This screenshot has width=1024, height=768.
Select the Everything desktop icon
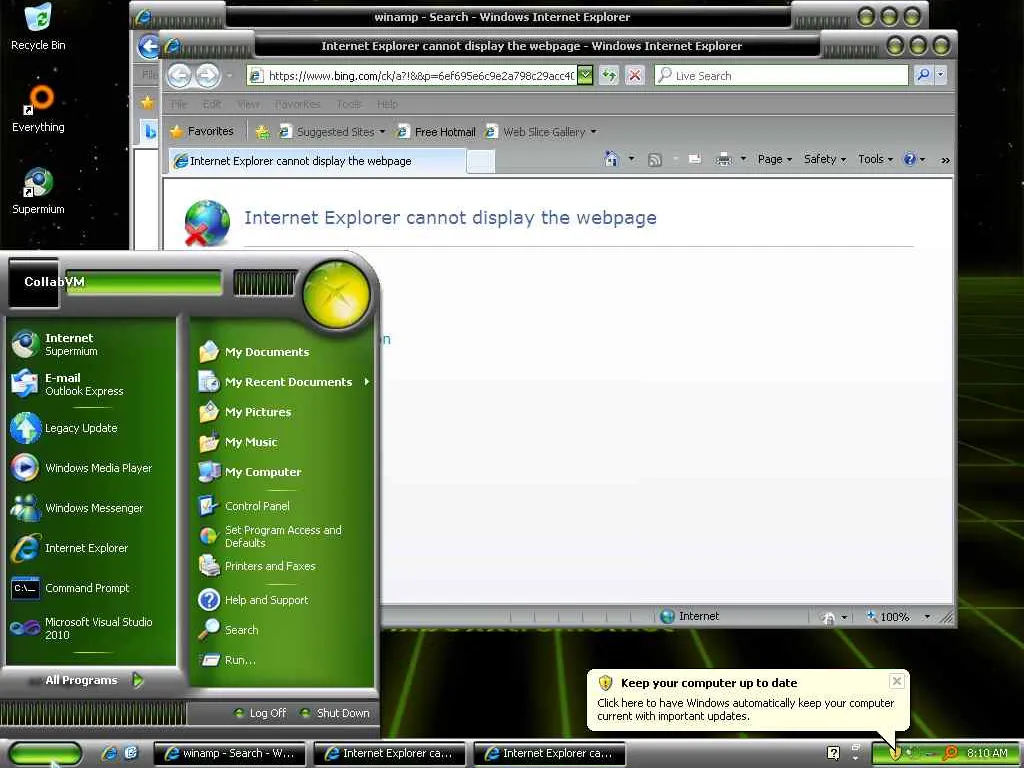38,108
